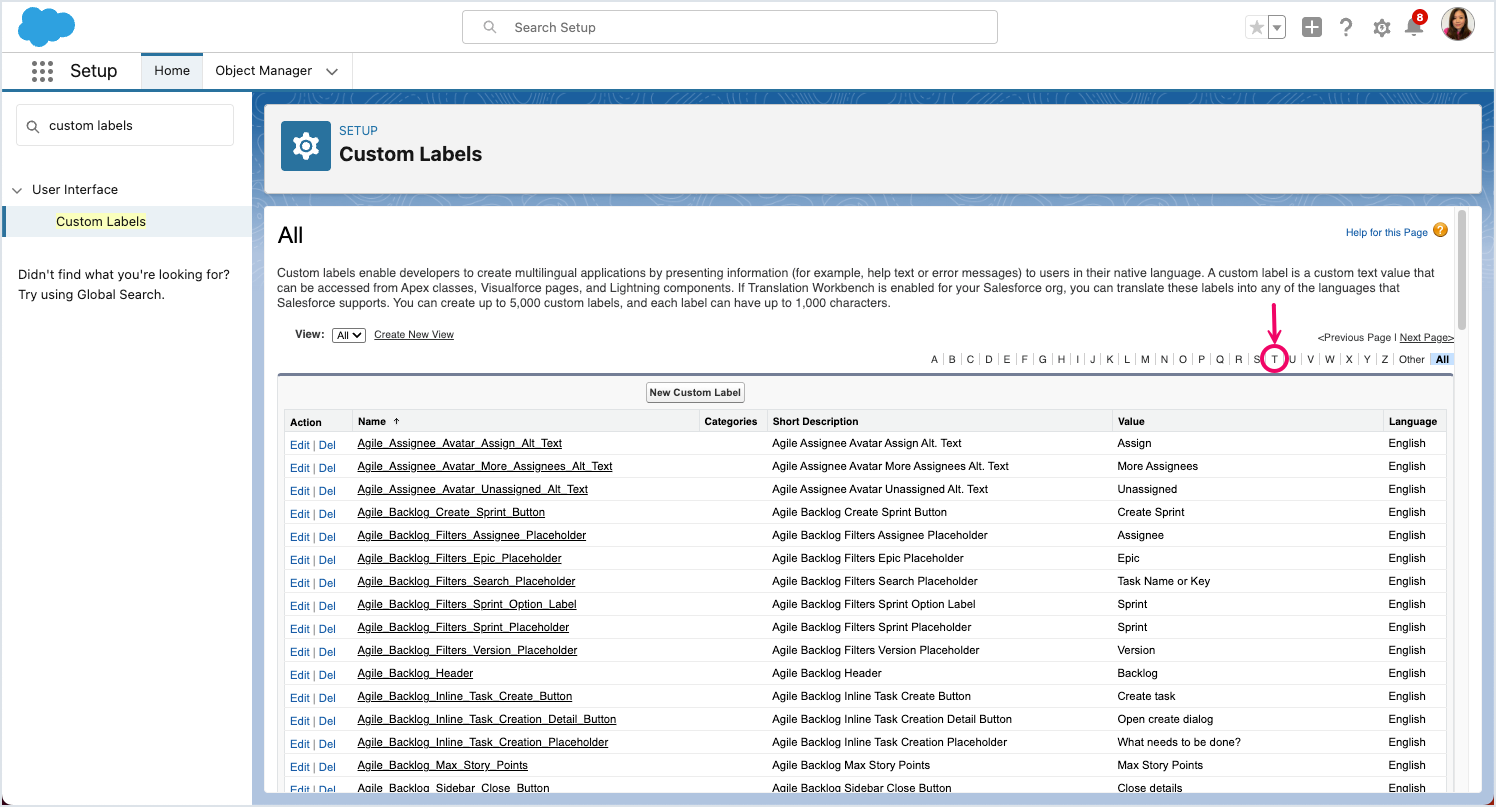Click the What needs to be done? value
Viewport: 1496px width, 807px height.
[x=1179, y=742]
